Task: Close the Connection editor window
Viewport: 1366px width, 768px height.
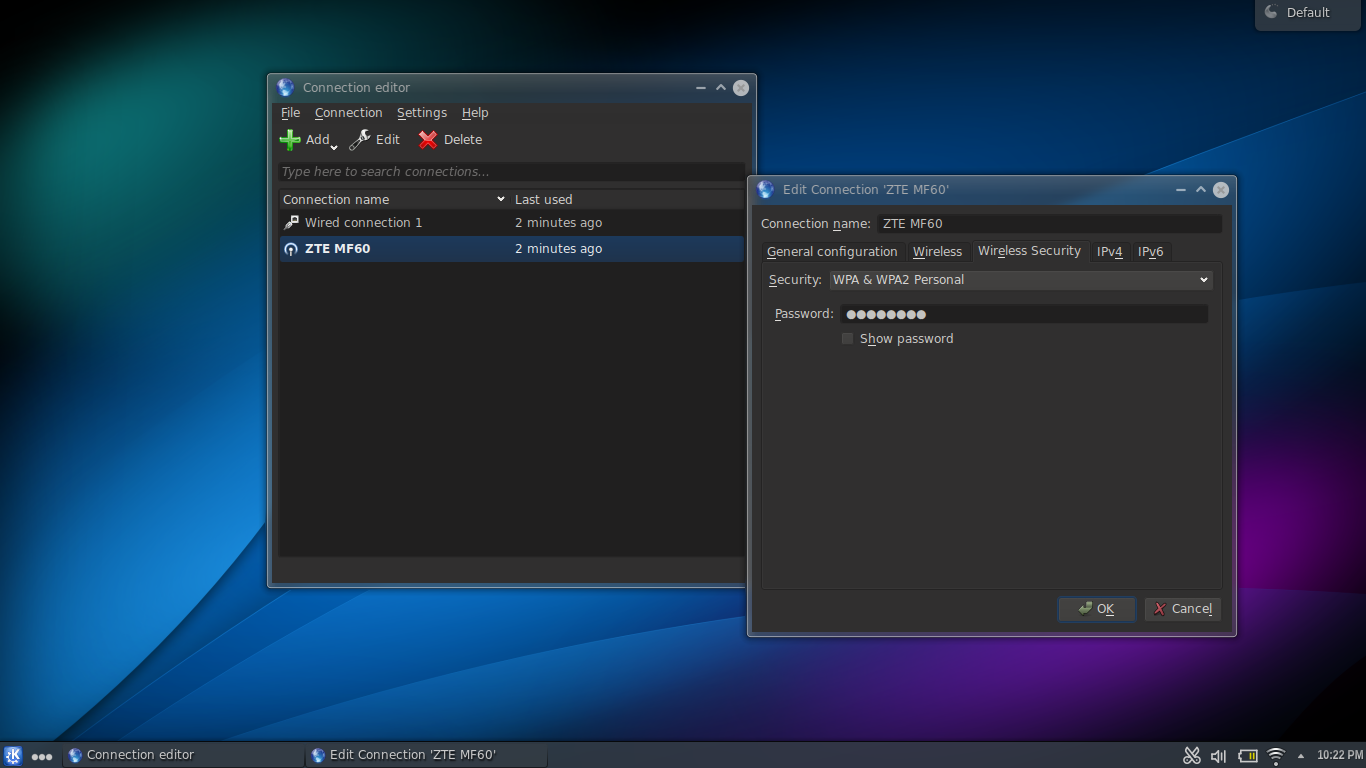Action: tap(741, 88)
